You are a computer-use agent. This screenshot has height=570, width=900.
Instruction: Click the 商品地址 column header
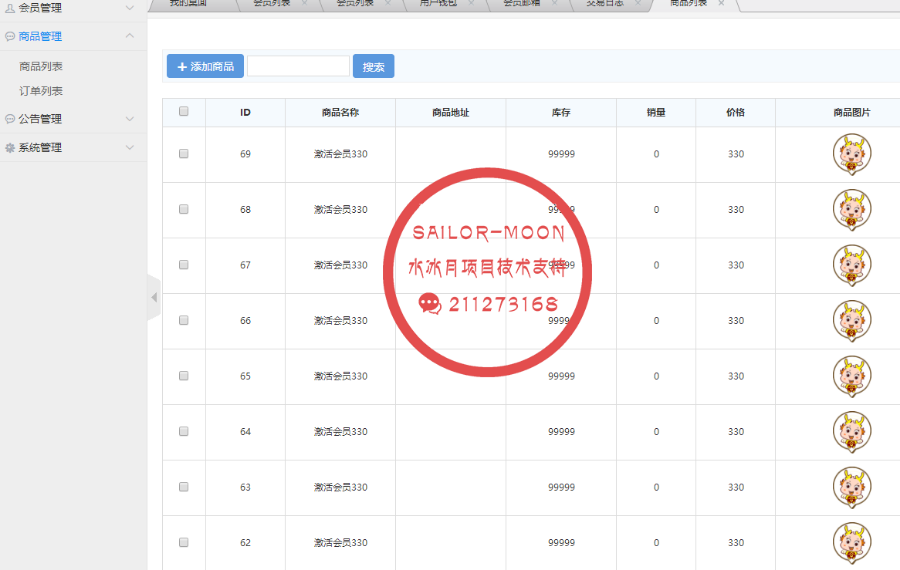[x=451, y=113]
